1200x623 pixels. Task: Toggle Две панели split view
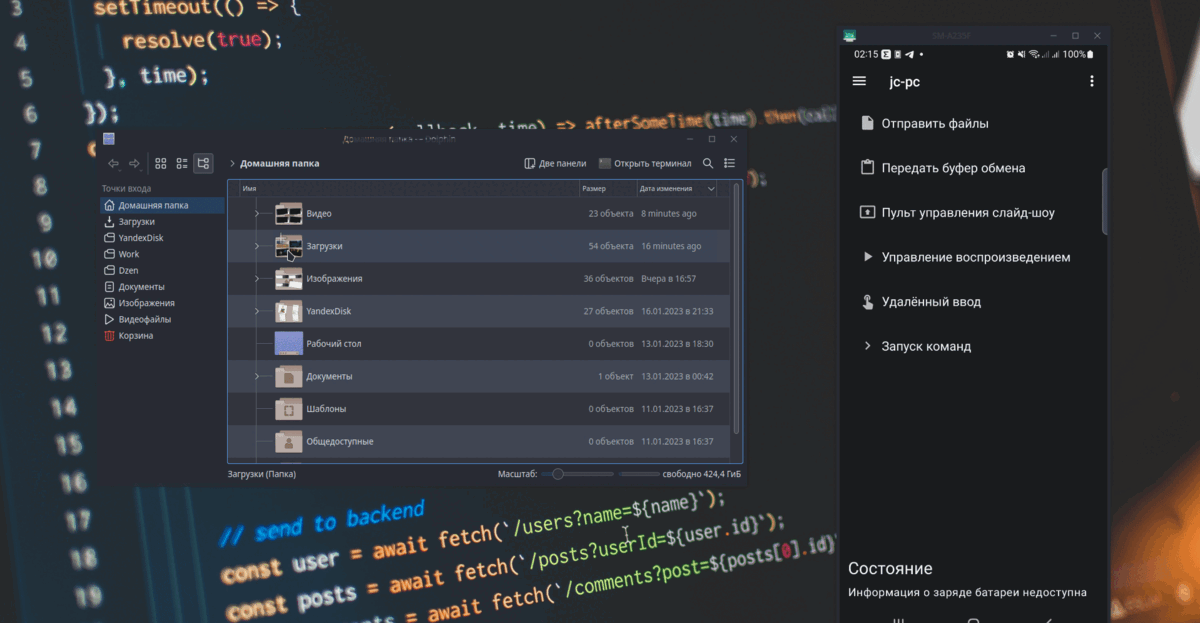(x=555, y=163)
